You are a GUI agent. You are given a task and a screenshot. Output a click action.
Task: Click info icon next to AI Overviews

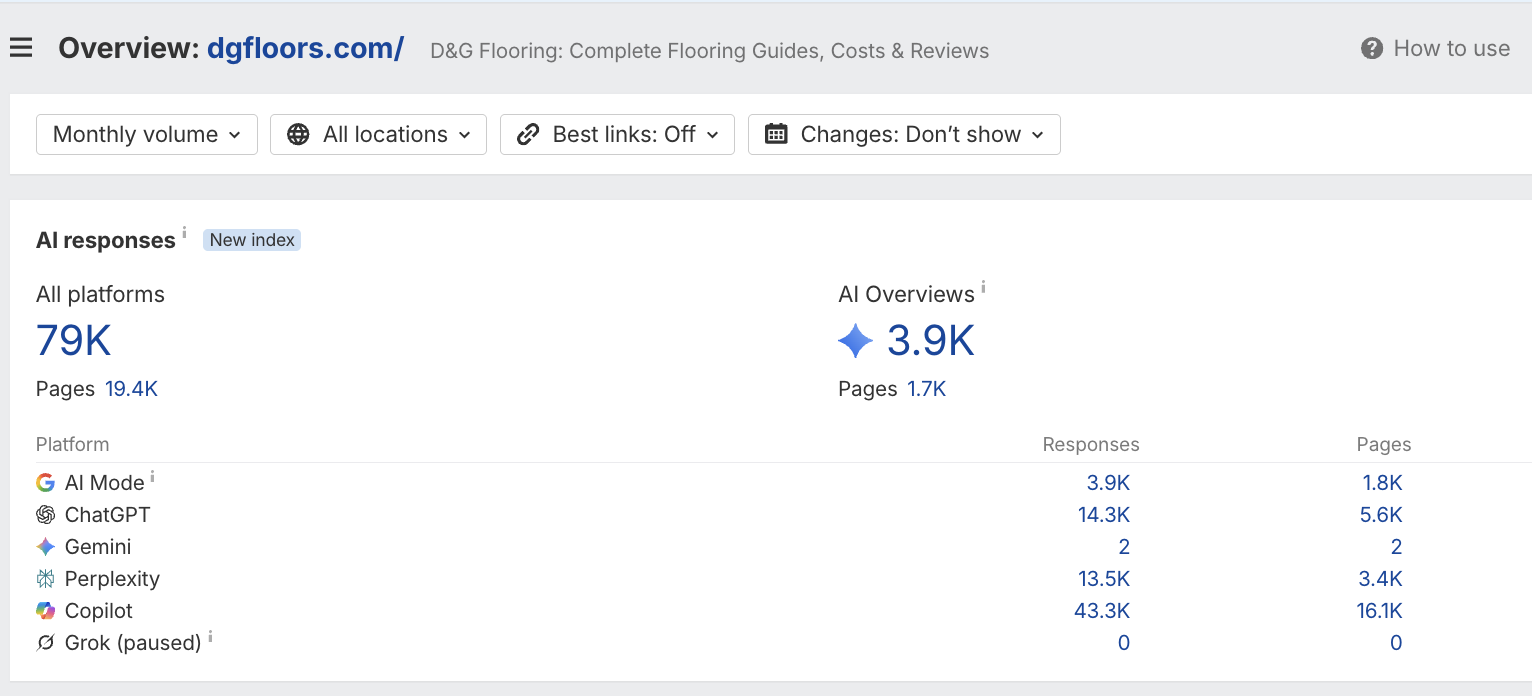tap(983, 287)
